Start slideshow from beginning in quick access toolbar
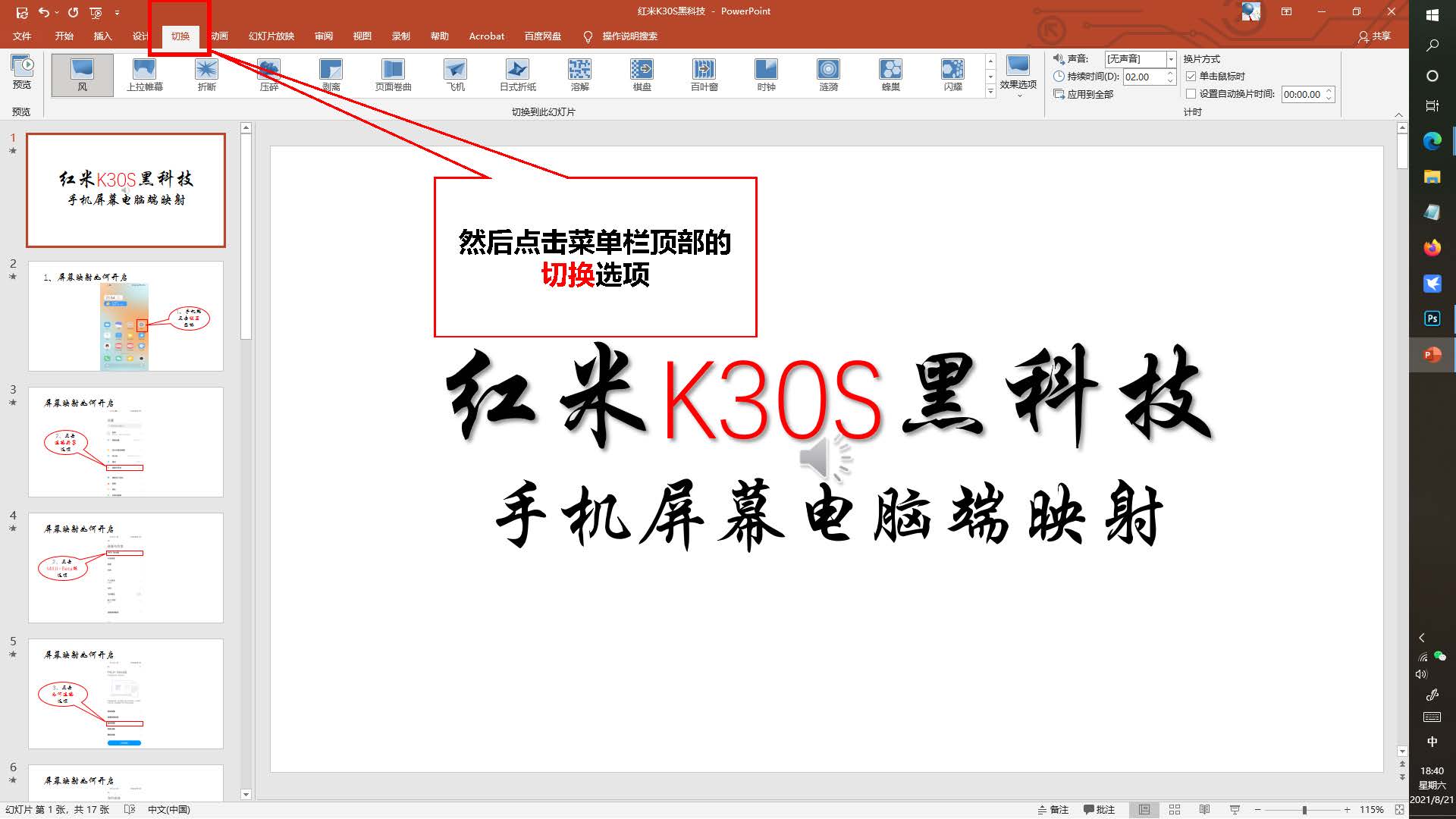The width and height of the screenshot is (1456, 819). pyautogui.click(x=96, y=12)
